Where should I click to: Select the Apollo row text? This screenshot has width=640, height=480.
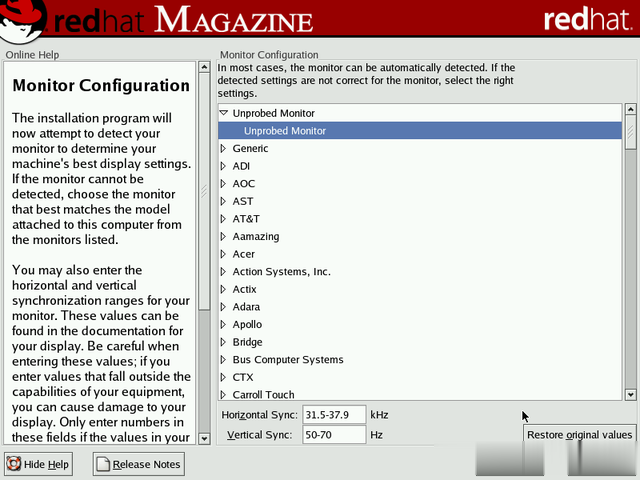pyautogui.click(x=247, y=324)
